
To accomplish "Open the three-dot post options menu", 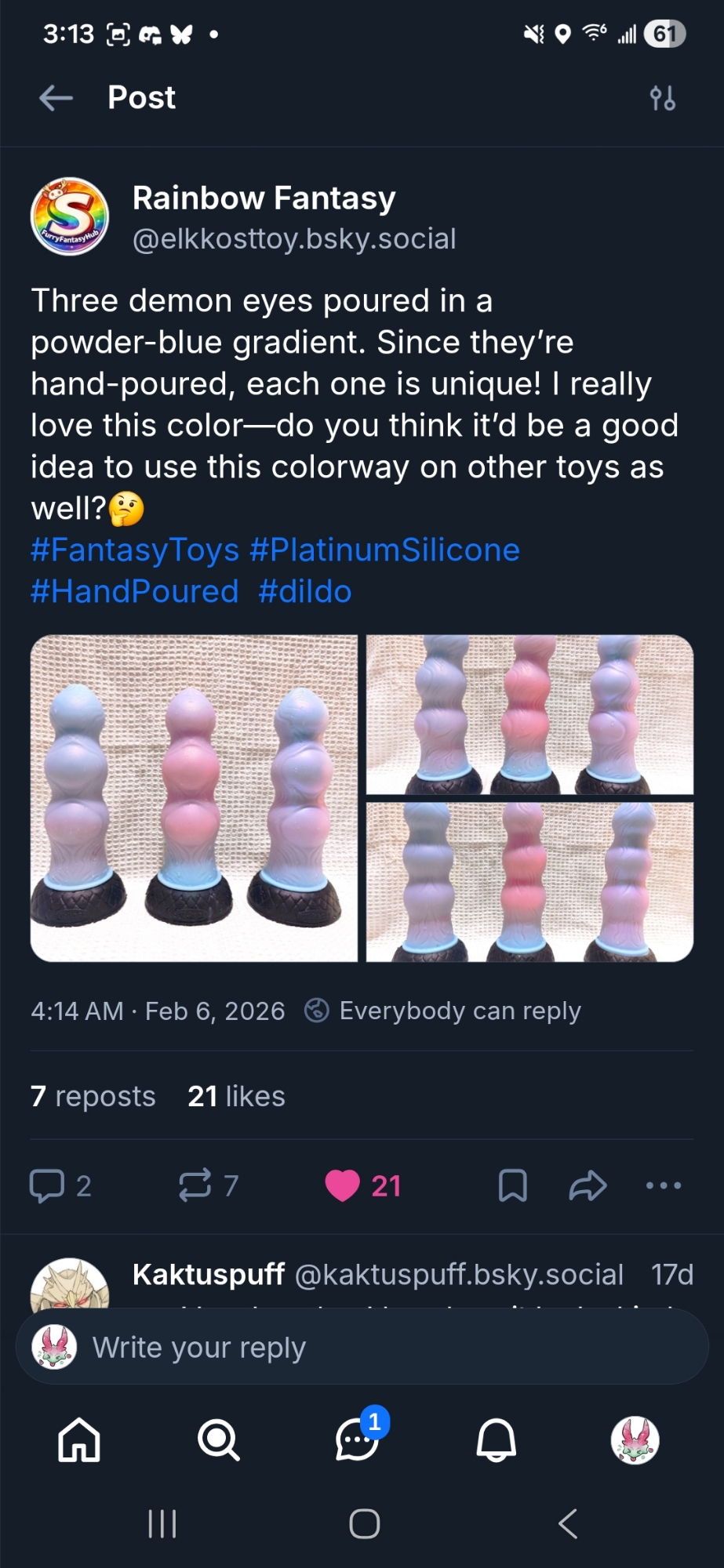I will tap(664, 1185).
